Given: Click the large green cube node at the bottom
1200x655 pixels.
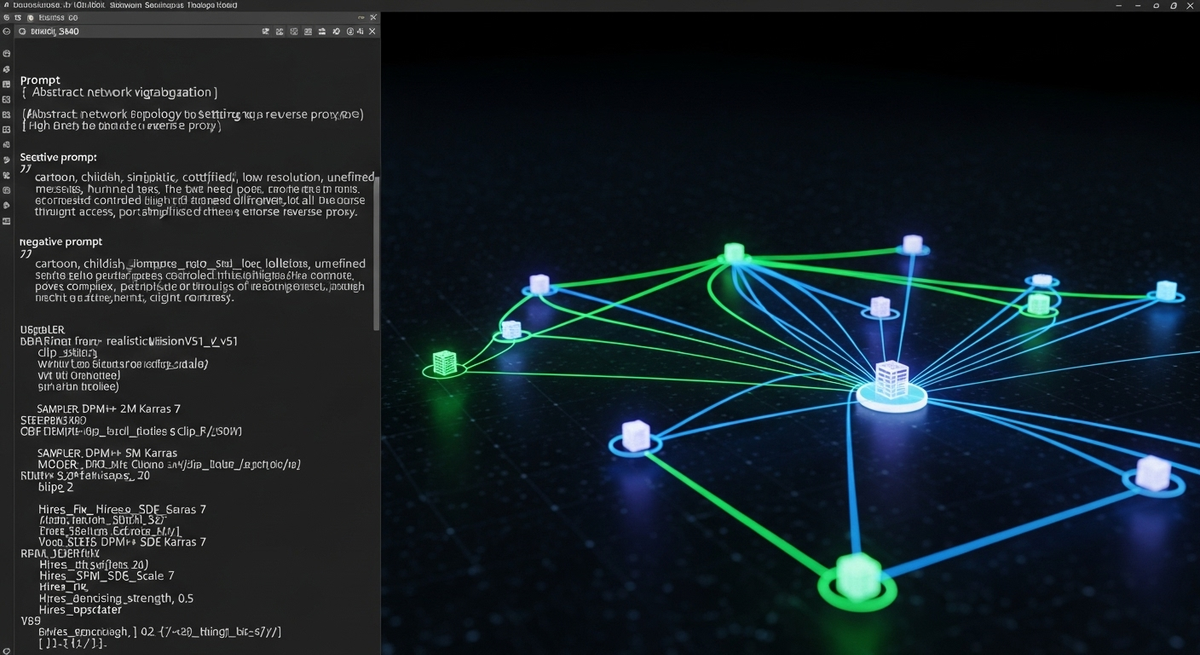Looking at the screenshot, I should pos(858,577).
